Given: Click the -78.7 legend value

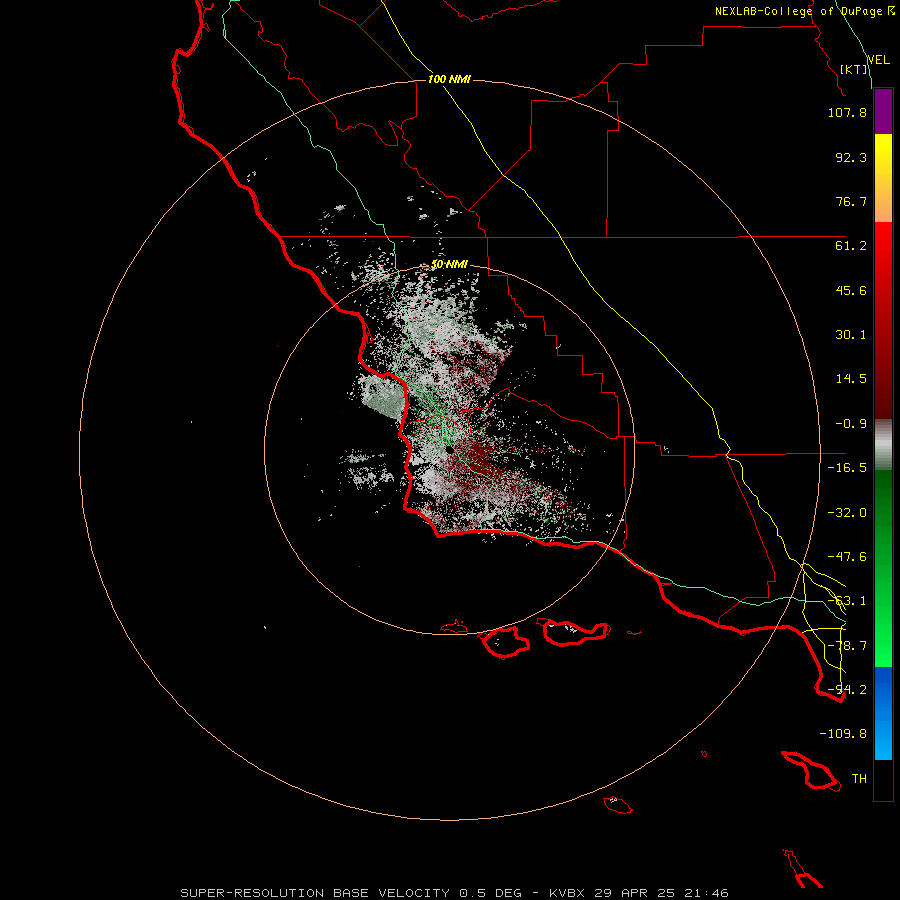Looking at the screenshot, I should pos(847,646).
